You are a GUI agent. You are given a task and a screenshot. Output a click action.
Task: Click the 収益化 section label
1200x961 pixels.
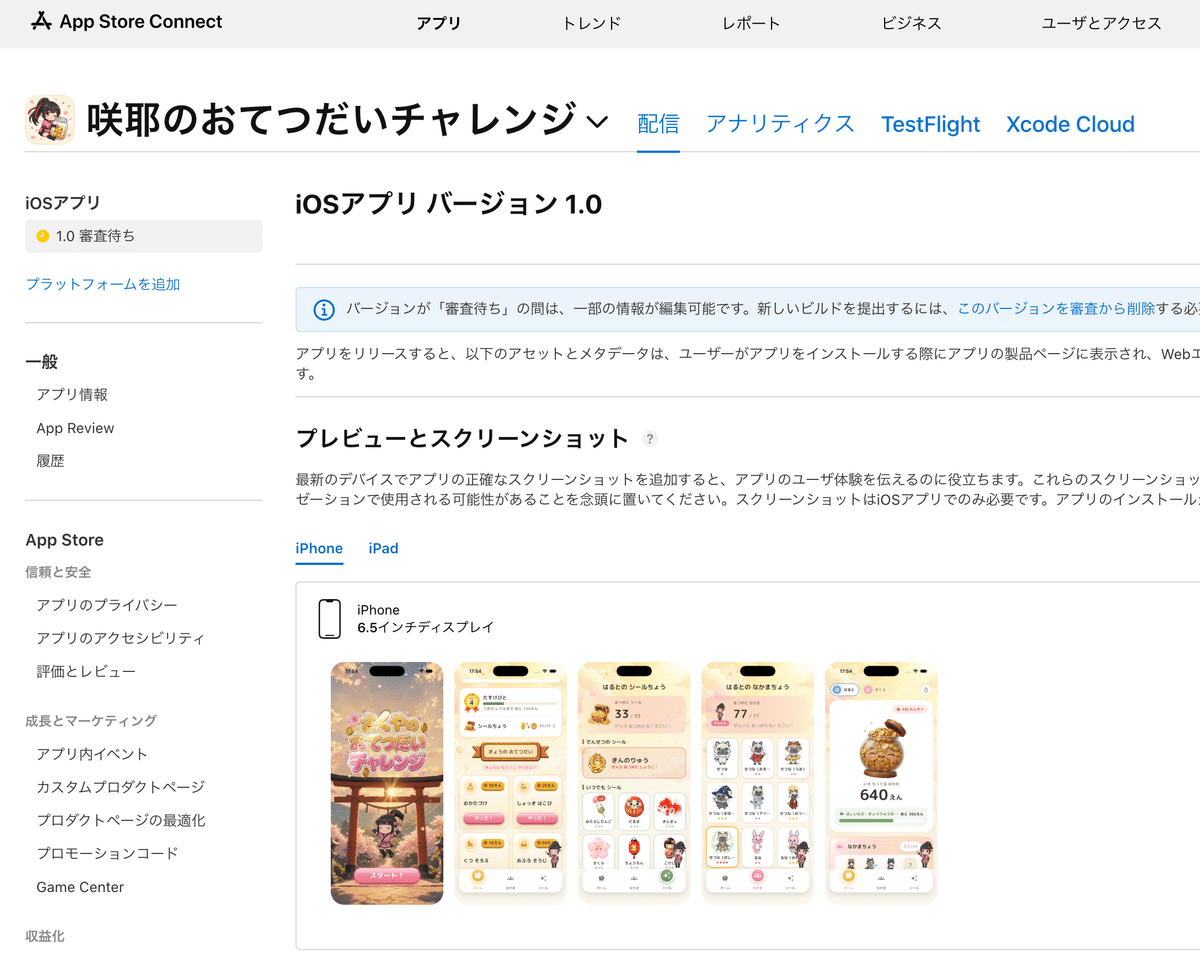(x=45, y=936)
